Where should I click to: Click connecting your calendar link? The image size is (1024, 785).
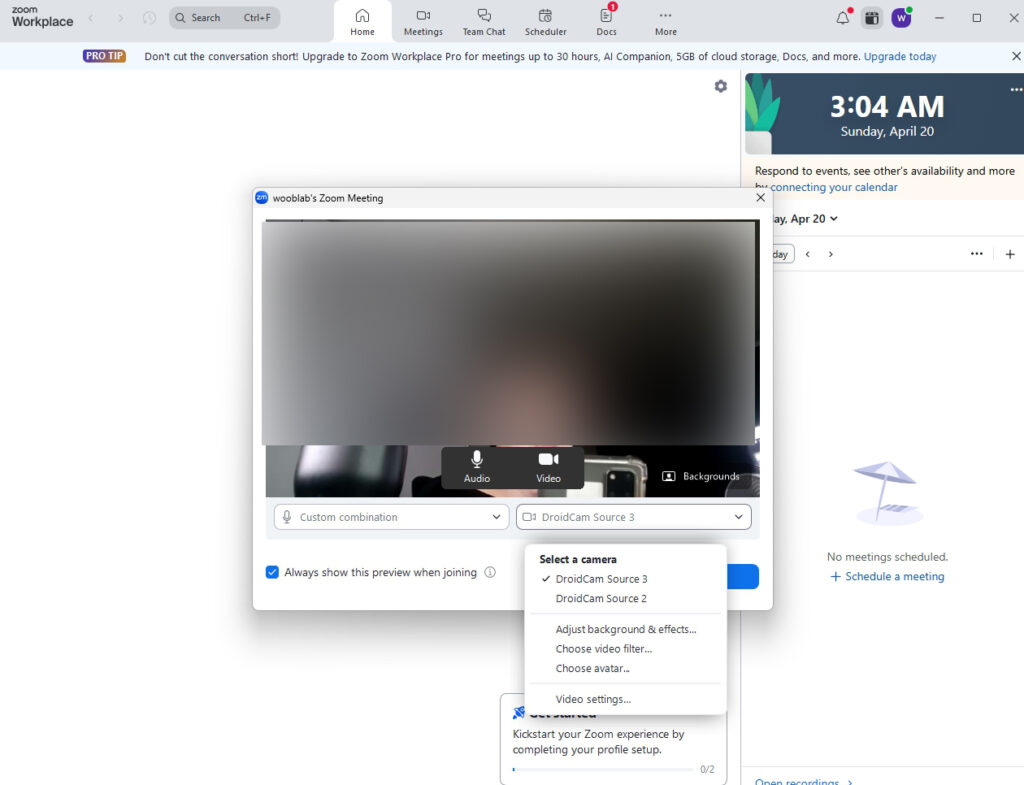(x=833, y=187)
